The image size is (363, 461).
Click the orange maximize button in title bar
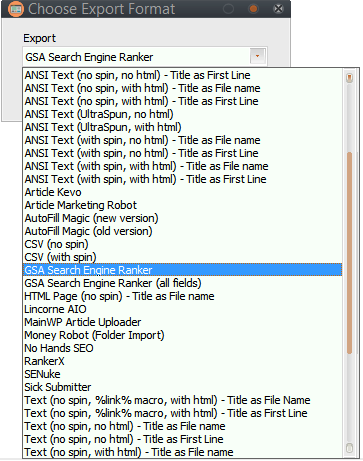point(253,9)
